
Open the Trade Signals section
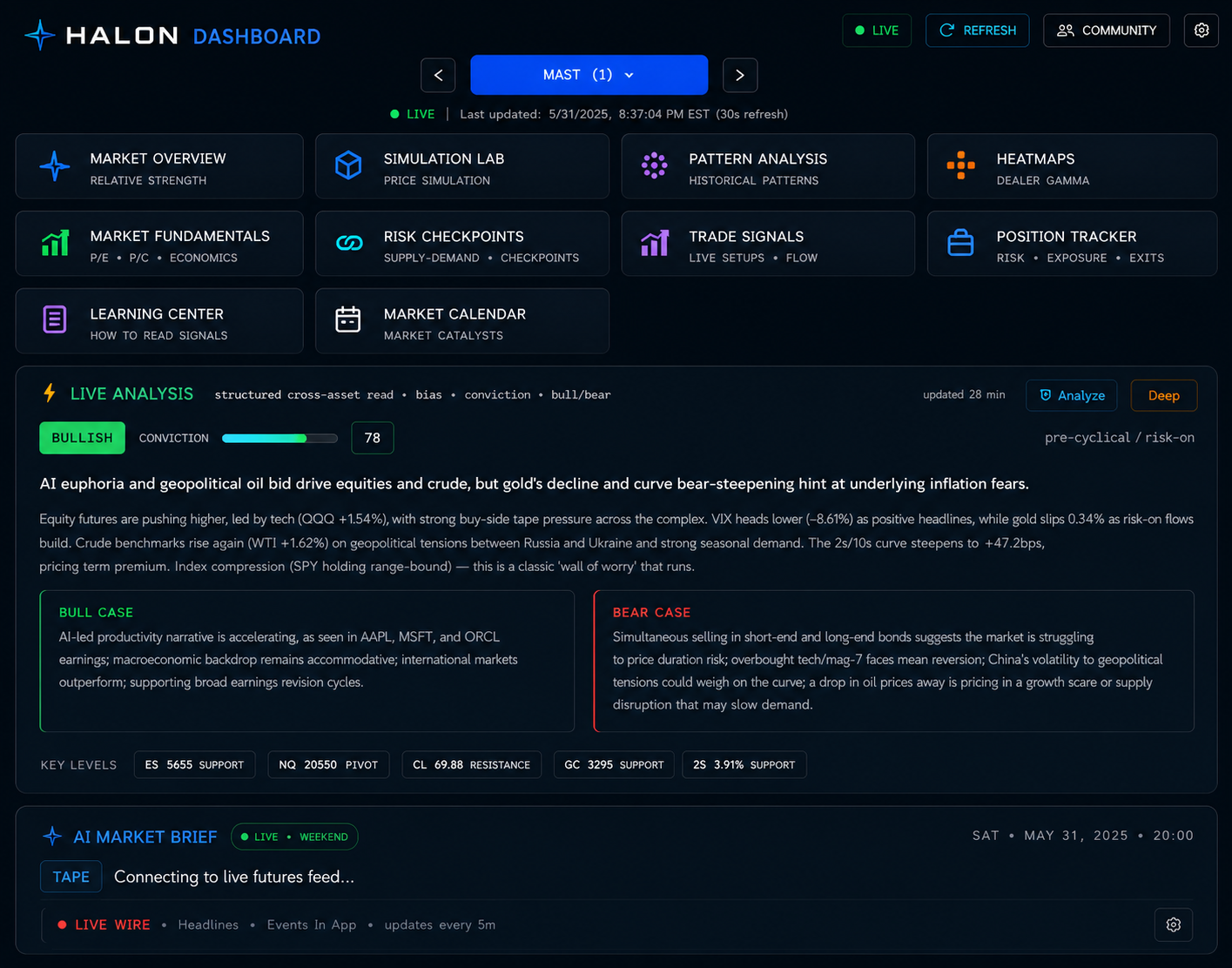click(x=768, y=244)
